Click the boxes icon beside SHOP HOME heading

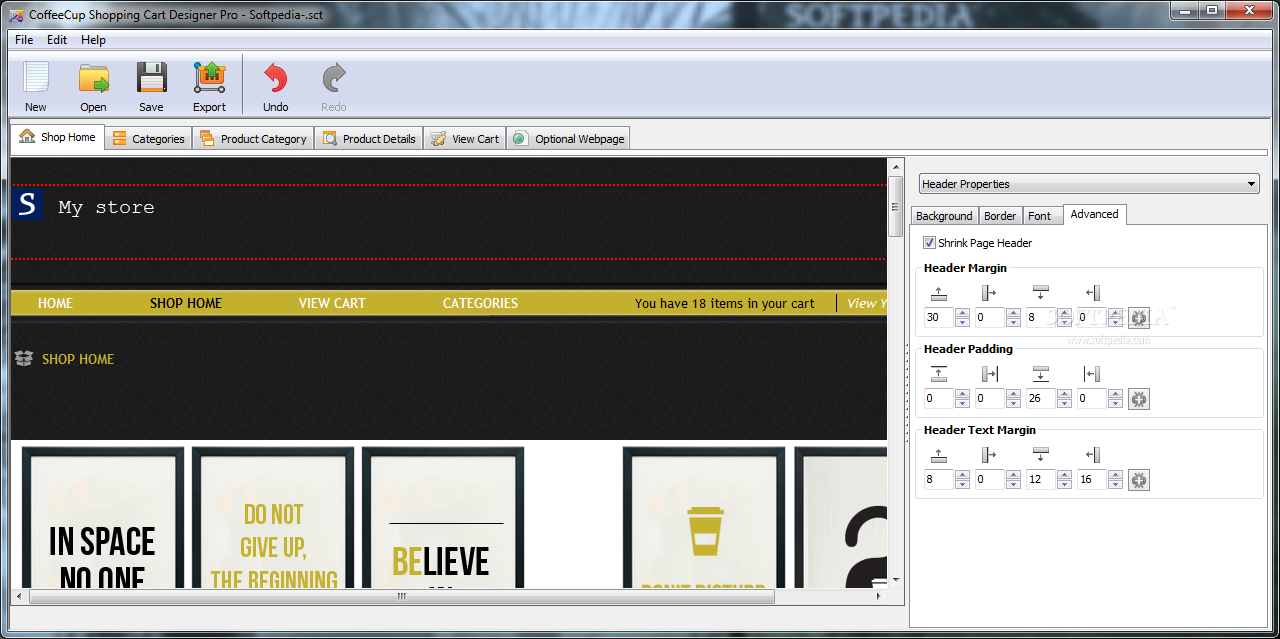pyautogui.click(x=24, y=358)
